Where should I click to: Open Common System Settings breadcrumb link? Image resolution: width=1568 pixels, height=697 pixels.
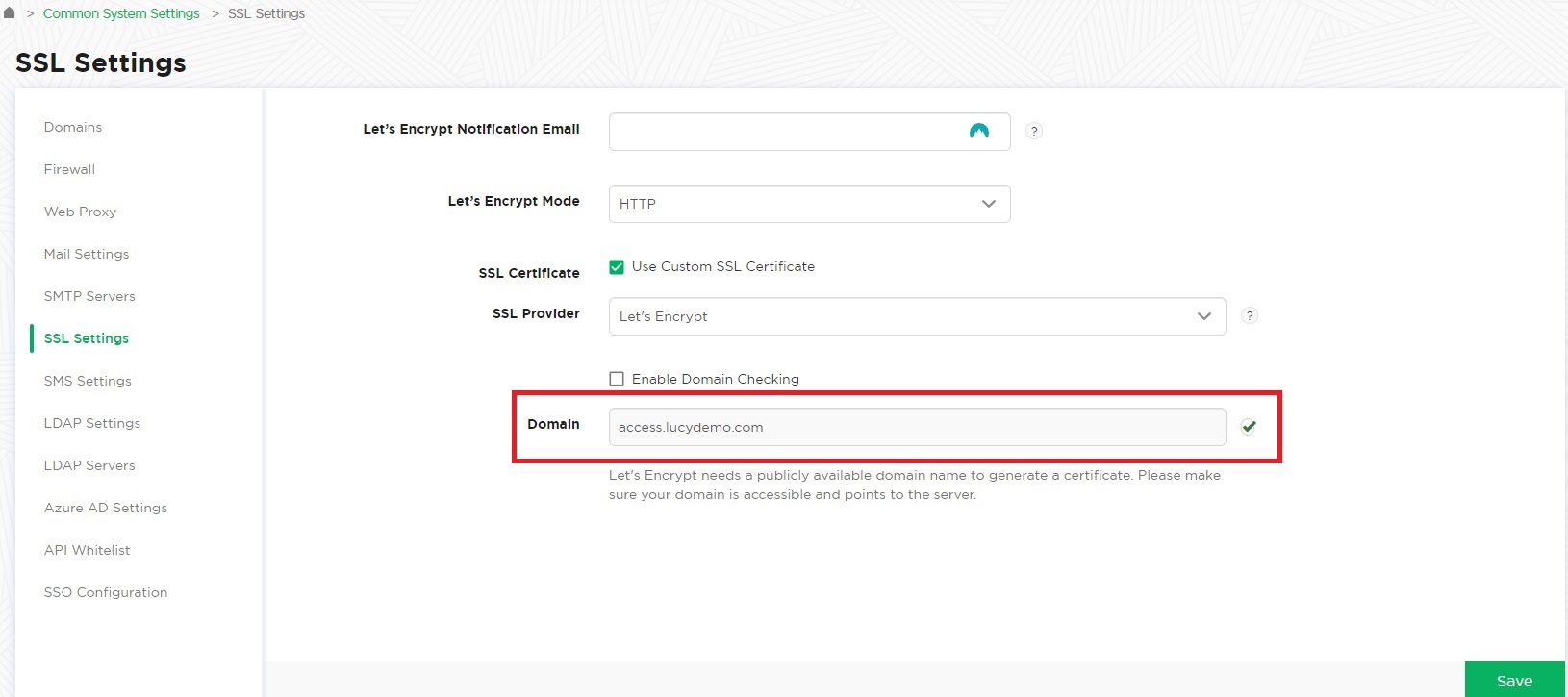click(x=121, y=13)
